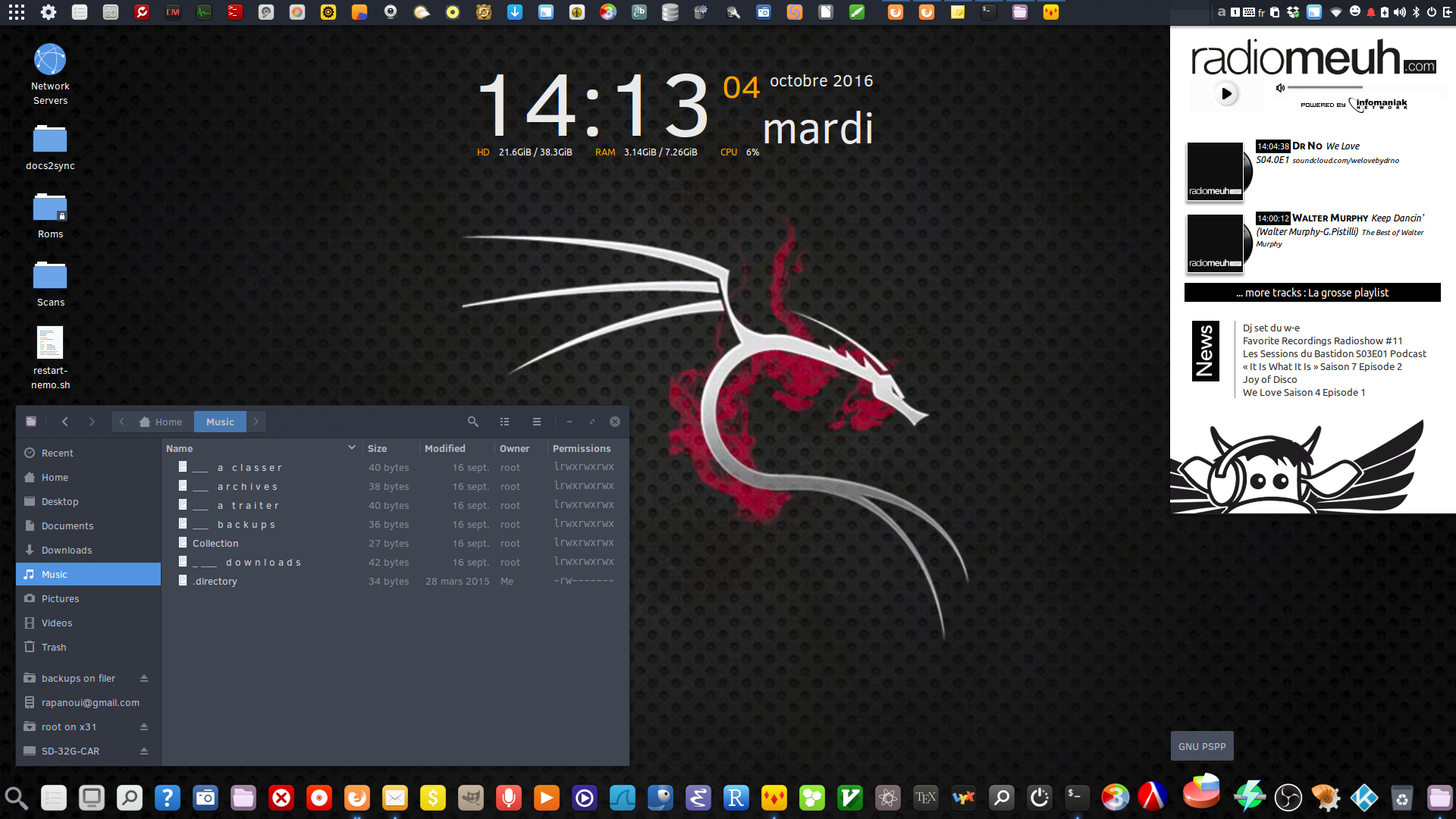Open rapanoui@gmail.com sidebar entry
This screenshot has height=819, width=1456.
coord(88,702)
